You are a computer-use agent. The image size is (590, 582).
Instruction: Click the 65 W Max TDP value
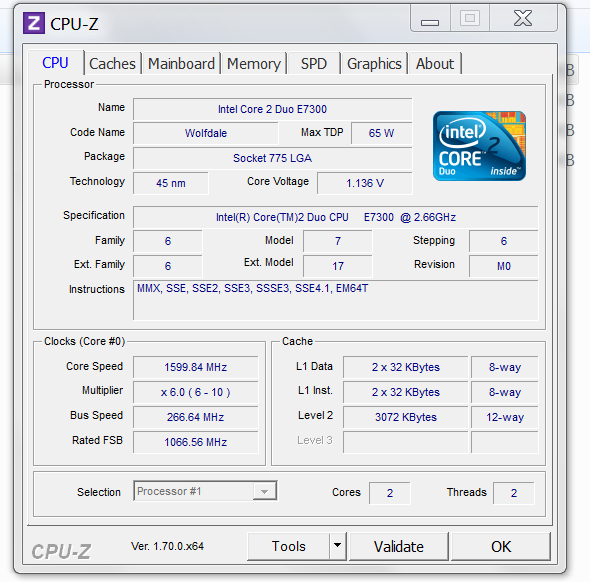pyautogui.click(x=381, y=133)
